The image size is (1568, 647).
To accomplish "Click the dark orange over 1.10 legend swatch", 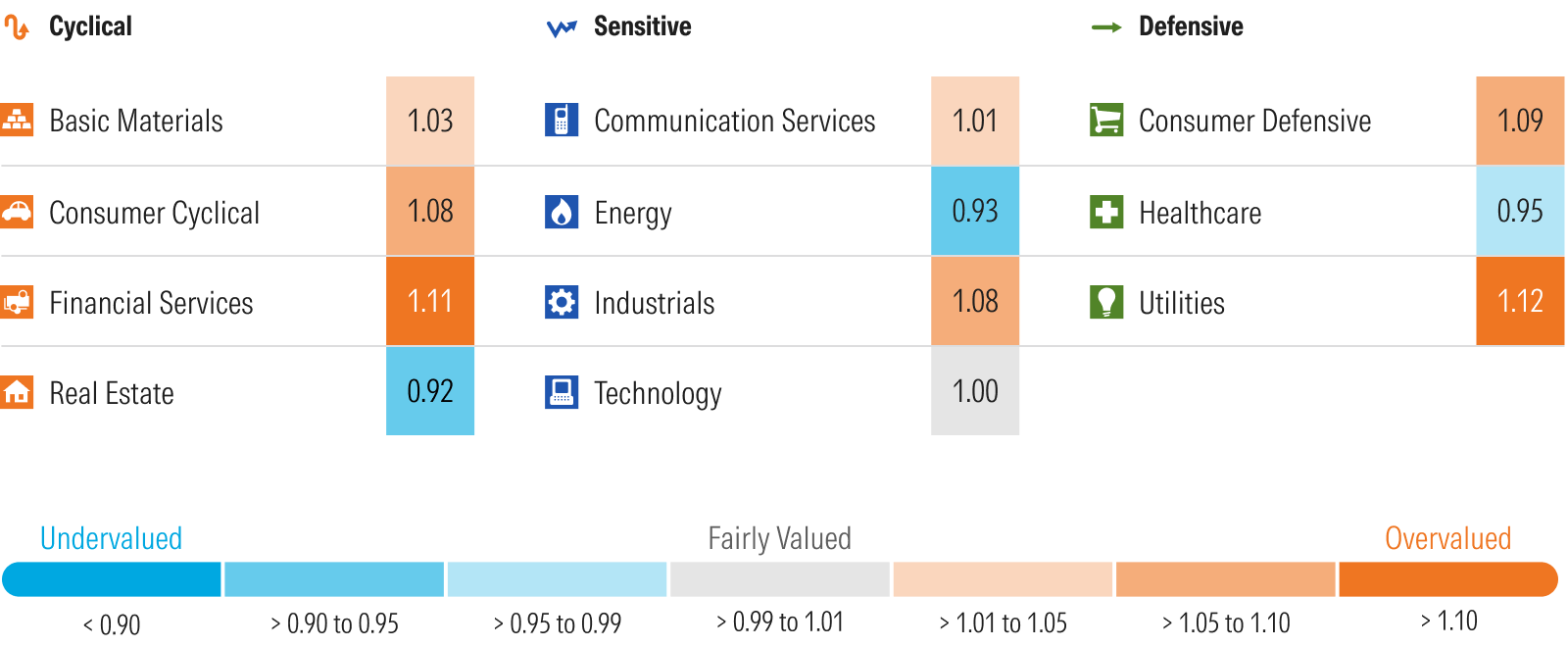I will pyautogui.click(x=1446, y=579).
